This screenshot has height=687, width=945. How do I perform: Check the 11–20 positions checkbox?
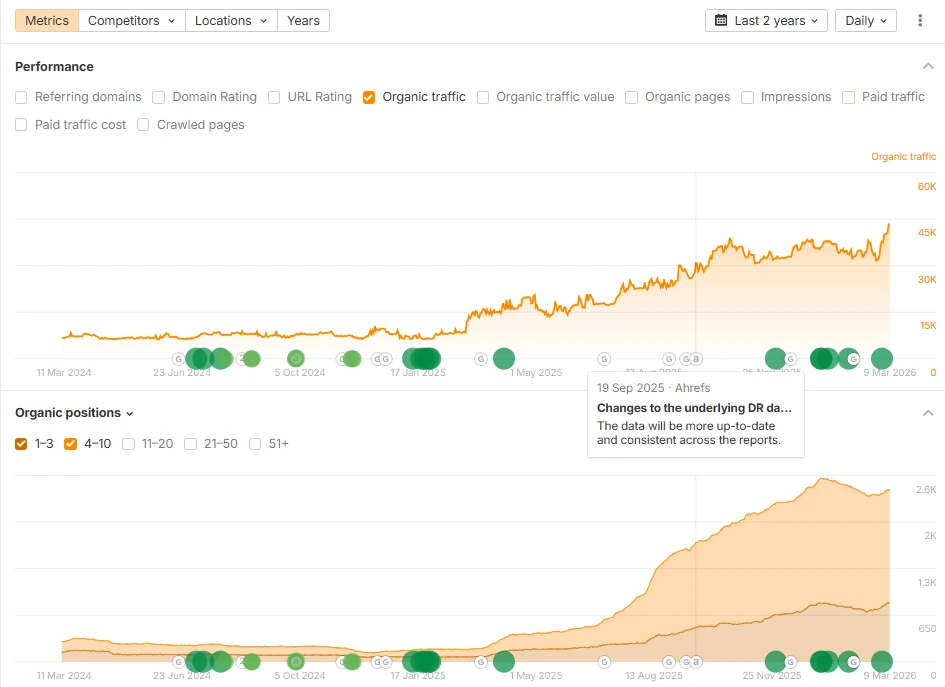click(129, 444)
